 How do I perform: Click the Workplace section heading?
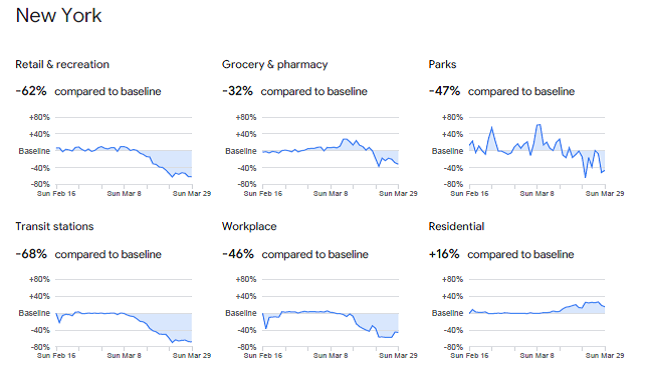click(249, 226)
